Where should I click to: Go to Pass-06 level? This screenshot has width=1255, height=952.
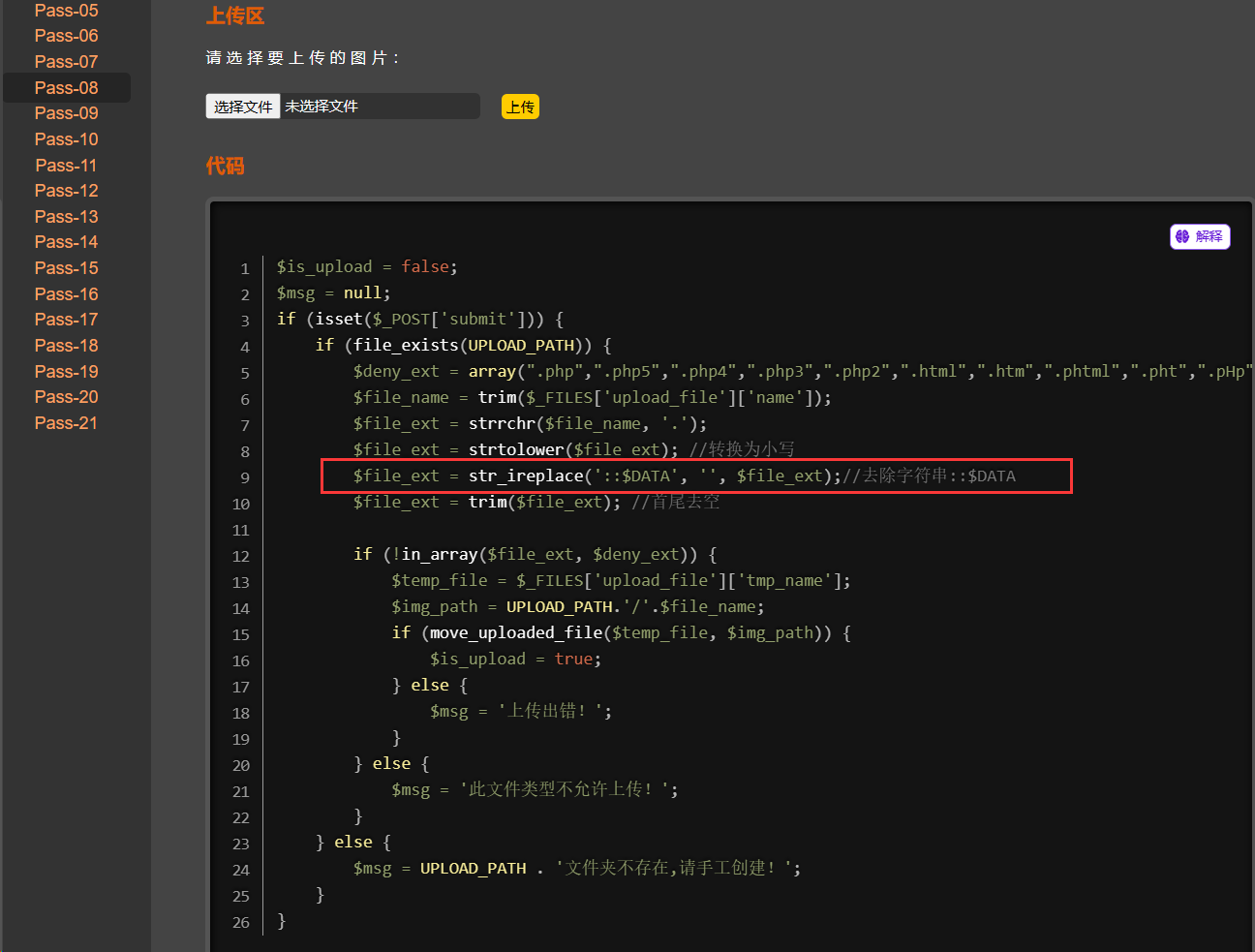[66, 36]
